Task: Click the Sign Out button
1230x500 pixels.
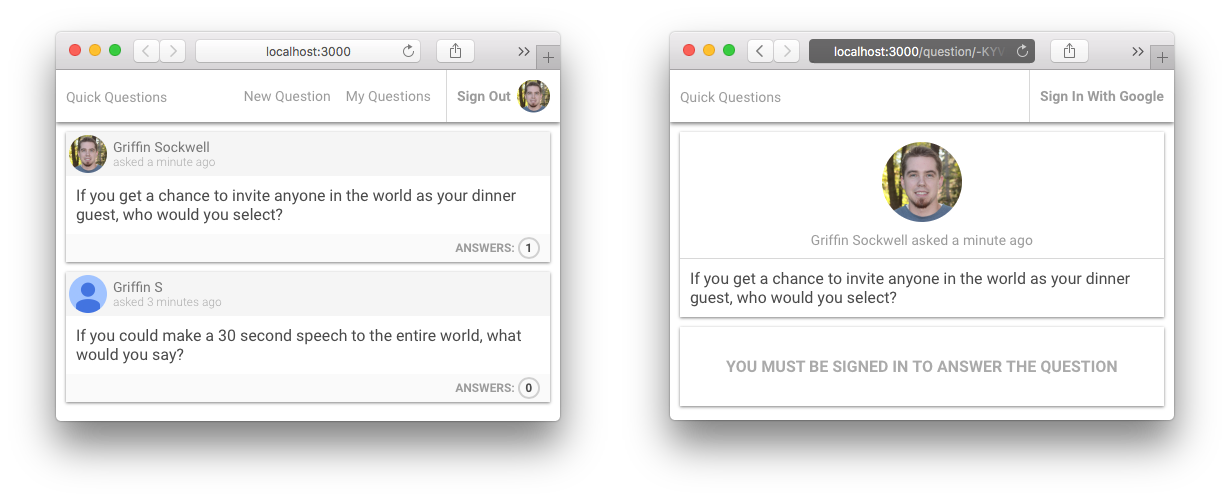Action: pyautogui.click(x=484, y=96)
